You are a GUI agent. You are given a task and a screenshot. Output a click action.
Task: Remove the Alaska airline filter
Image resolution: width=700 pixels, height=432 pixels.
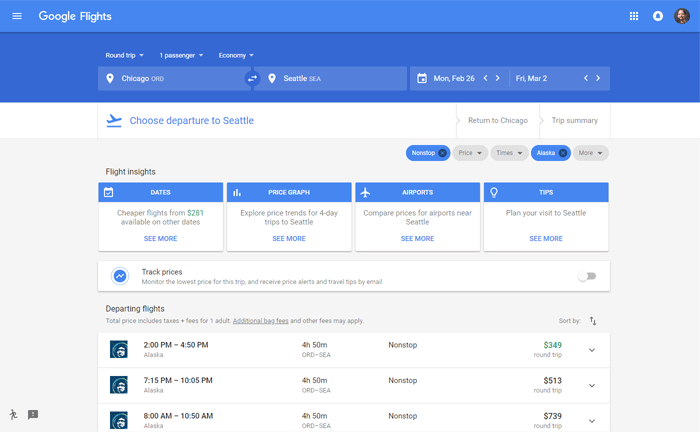(563, 153)
